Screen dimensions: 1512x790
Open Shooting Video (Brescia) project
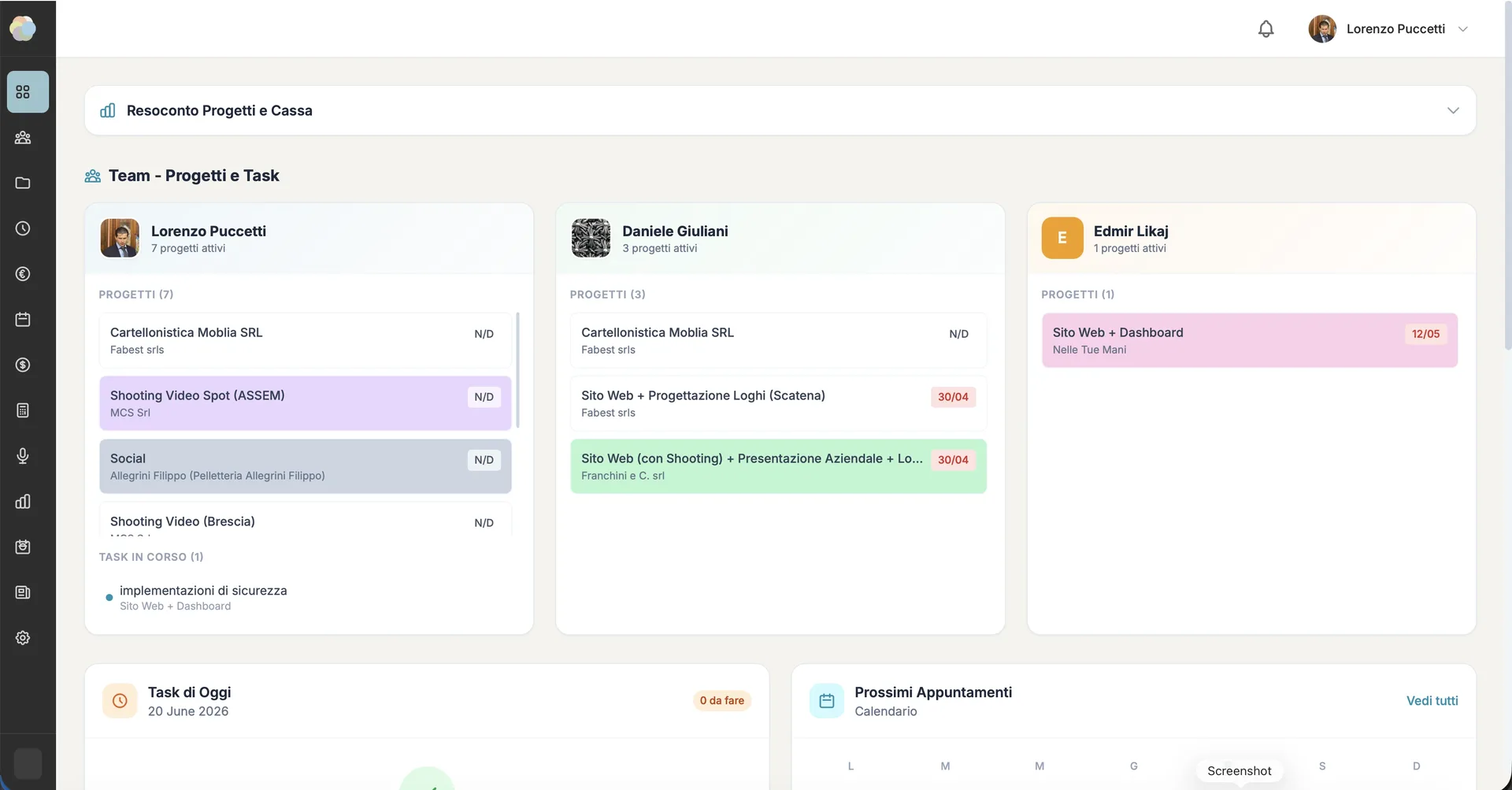(306, 520)
